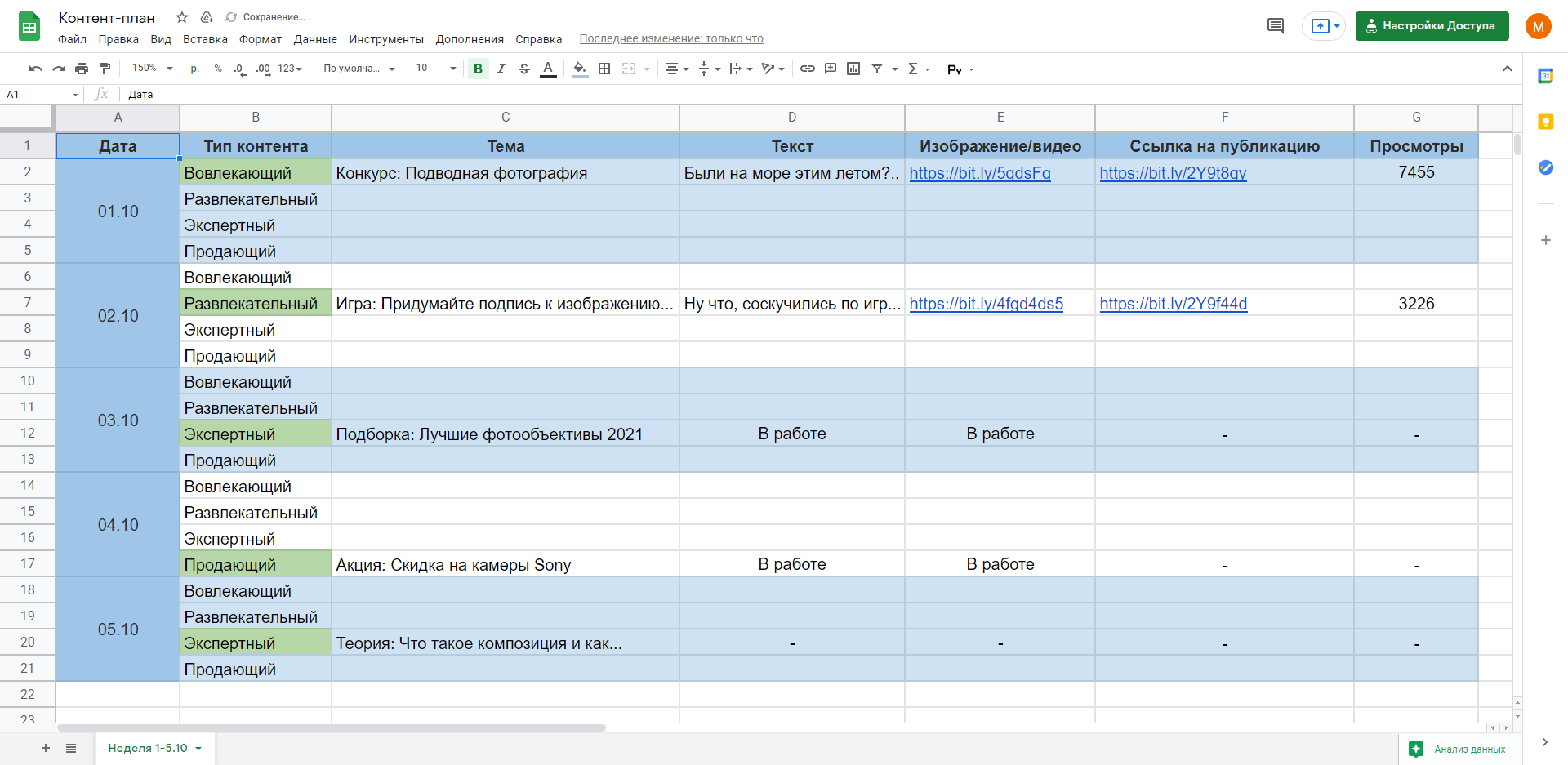Open link https://bit.ly/5gdsFg
Screen dimensions: 1568x765
[980, 173]
